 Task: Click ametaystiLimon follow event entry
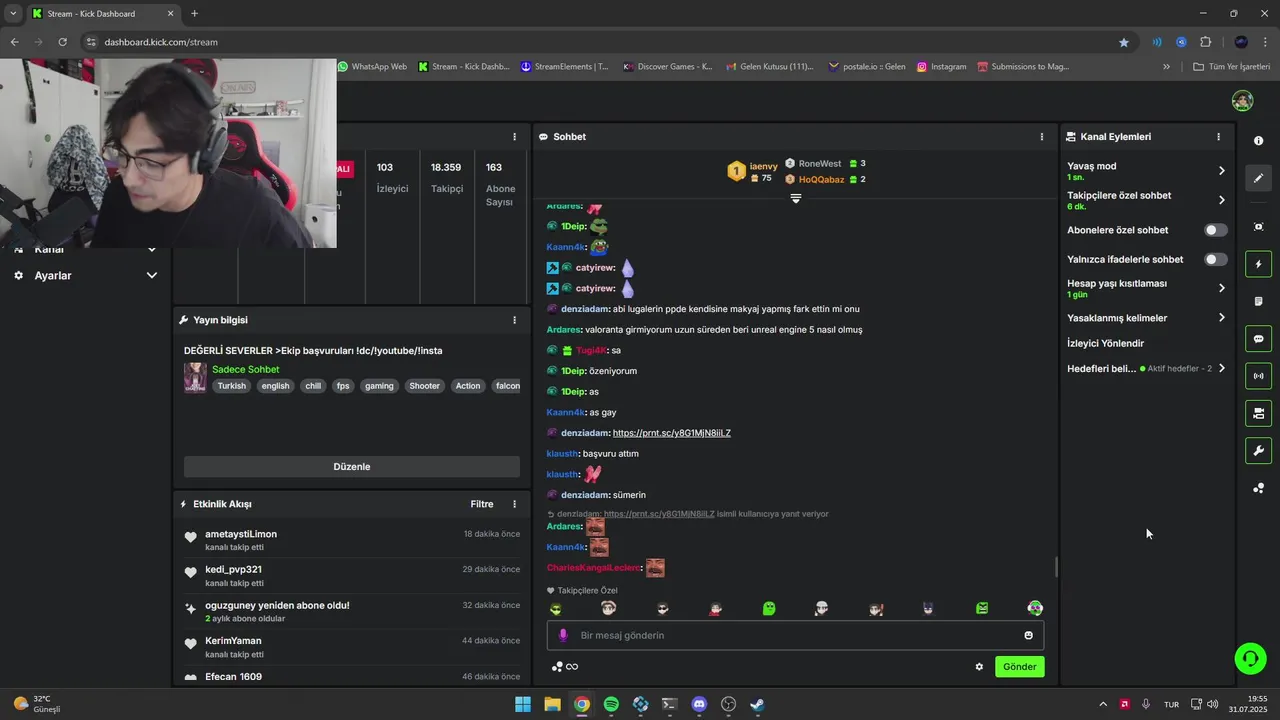tap(352, 540)
